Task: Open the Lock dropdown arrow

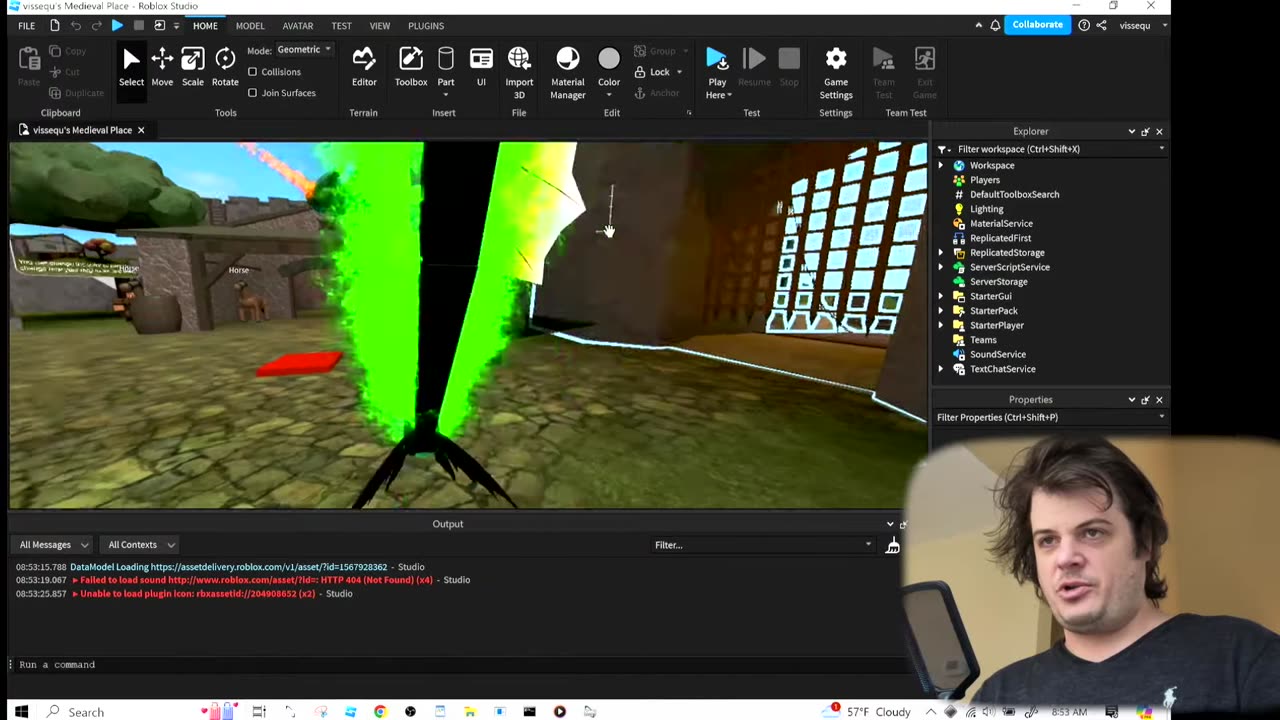Action: (679, 72)
